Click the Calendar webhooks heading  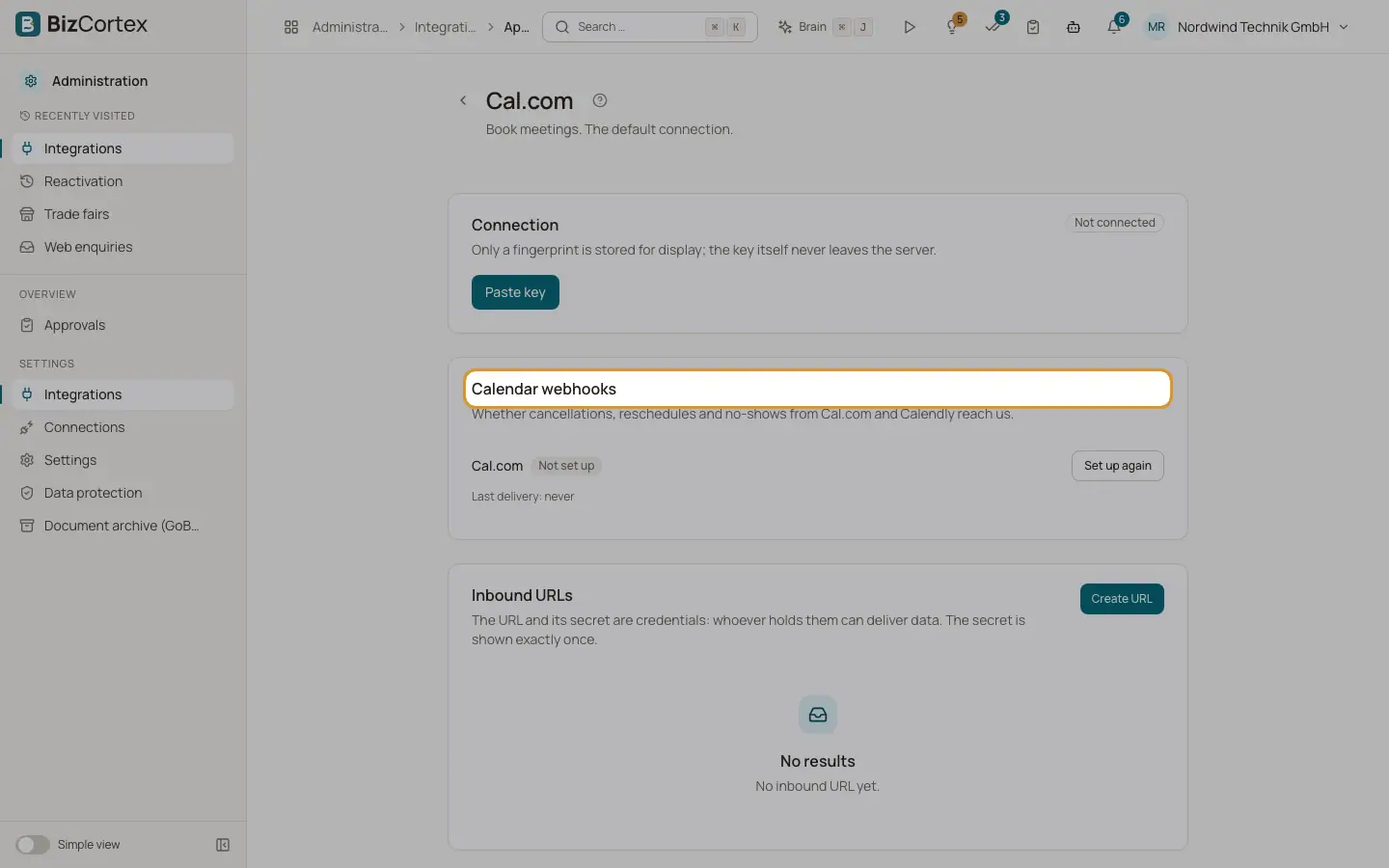pyautogui.click(x=544, y=389)
